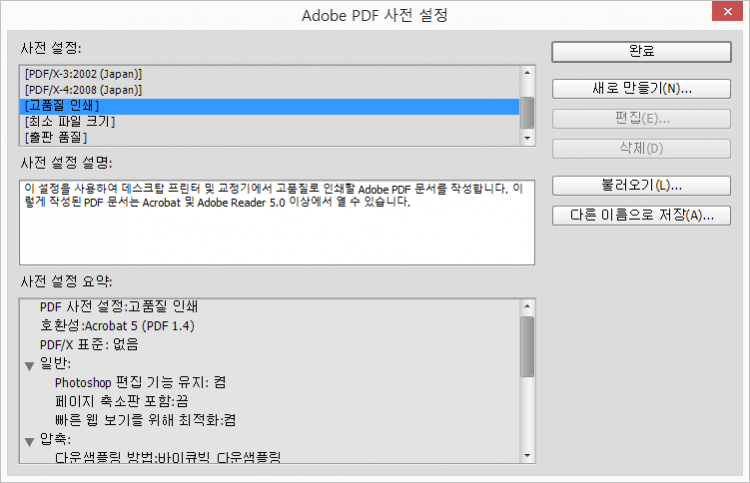This screenshot has width=750, height=483.
Task: Select the [PDF/X-3:2002 (Japan)] preset
Action: [84, 74]
